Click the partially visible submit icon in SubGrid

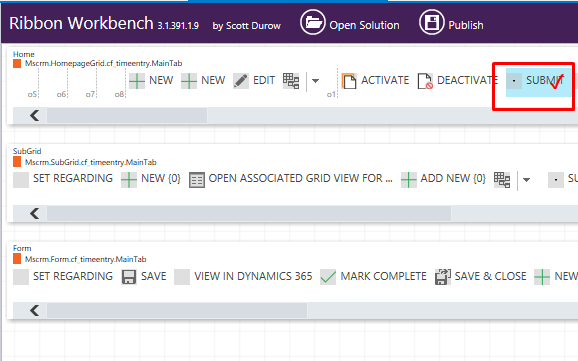click(556, 180)
